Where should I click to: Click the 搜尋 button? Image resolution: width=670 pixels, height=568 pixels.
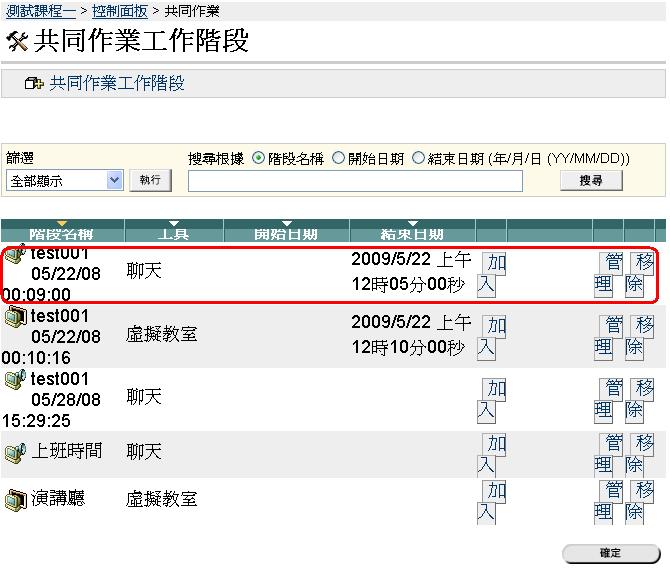tap(591, 180)
